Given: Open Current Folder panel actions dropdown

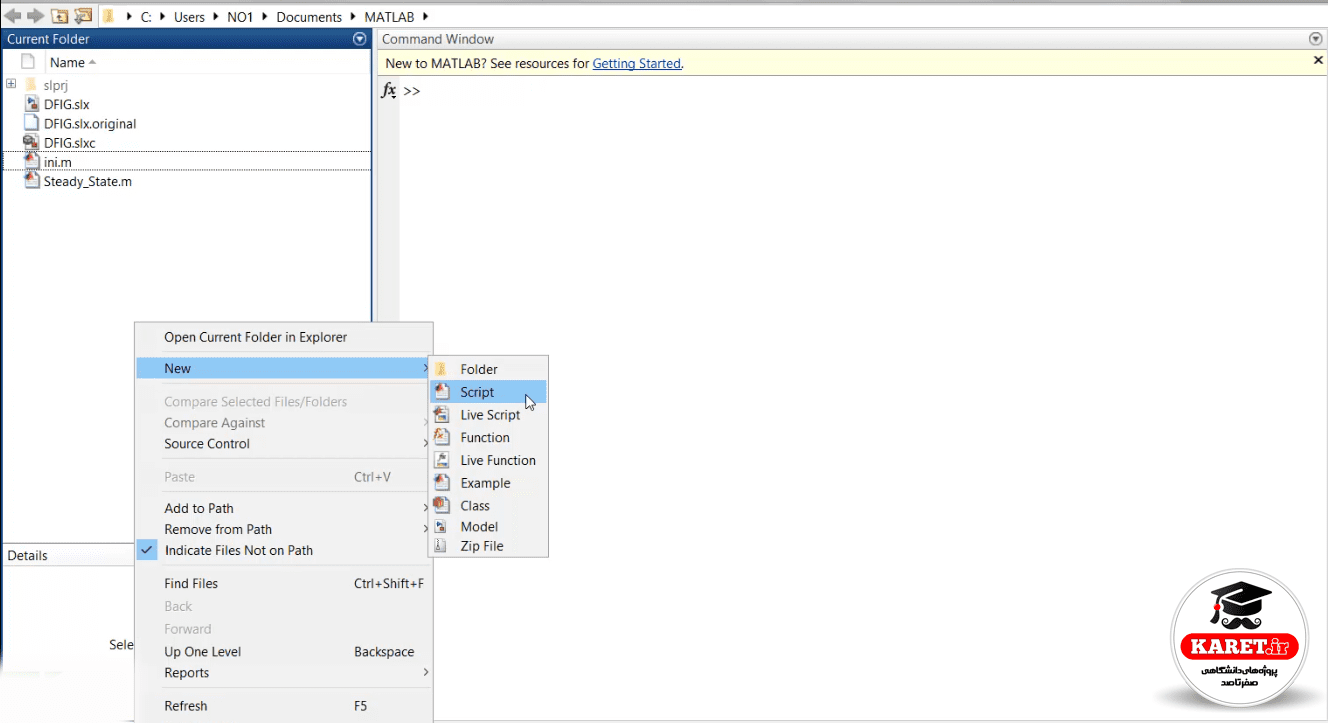Looking at the screenshot, I should 360,39.
